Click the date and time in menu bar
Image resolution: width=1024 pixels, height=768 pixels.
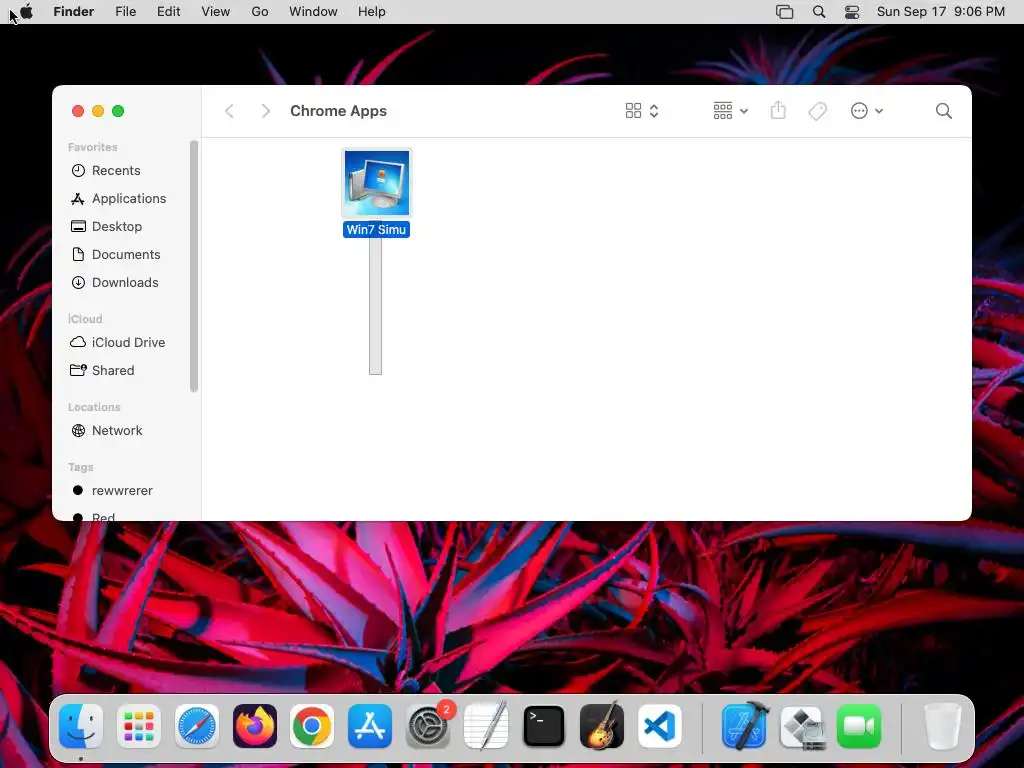[940, 12]
